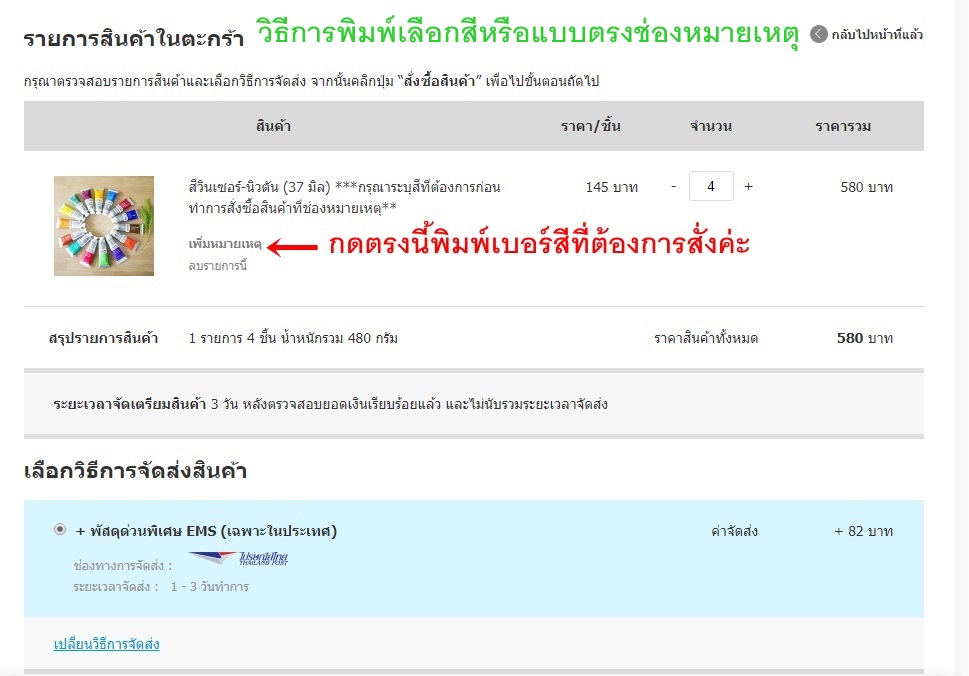Click the + 82 บาท shipping cost
Screen dimensions: 969x676
pyautogui.click(x=863, y=531)
